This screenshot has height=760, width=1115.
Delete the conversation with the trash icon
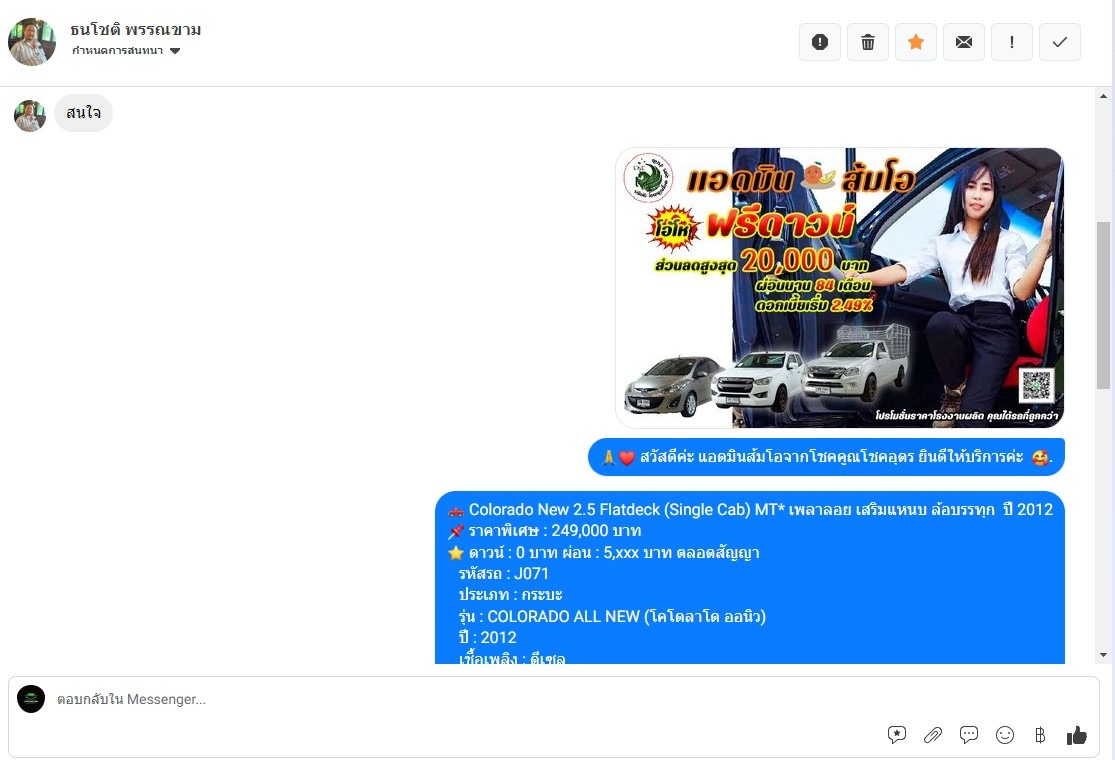868,42
